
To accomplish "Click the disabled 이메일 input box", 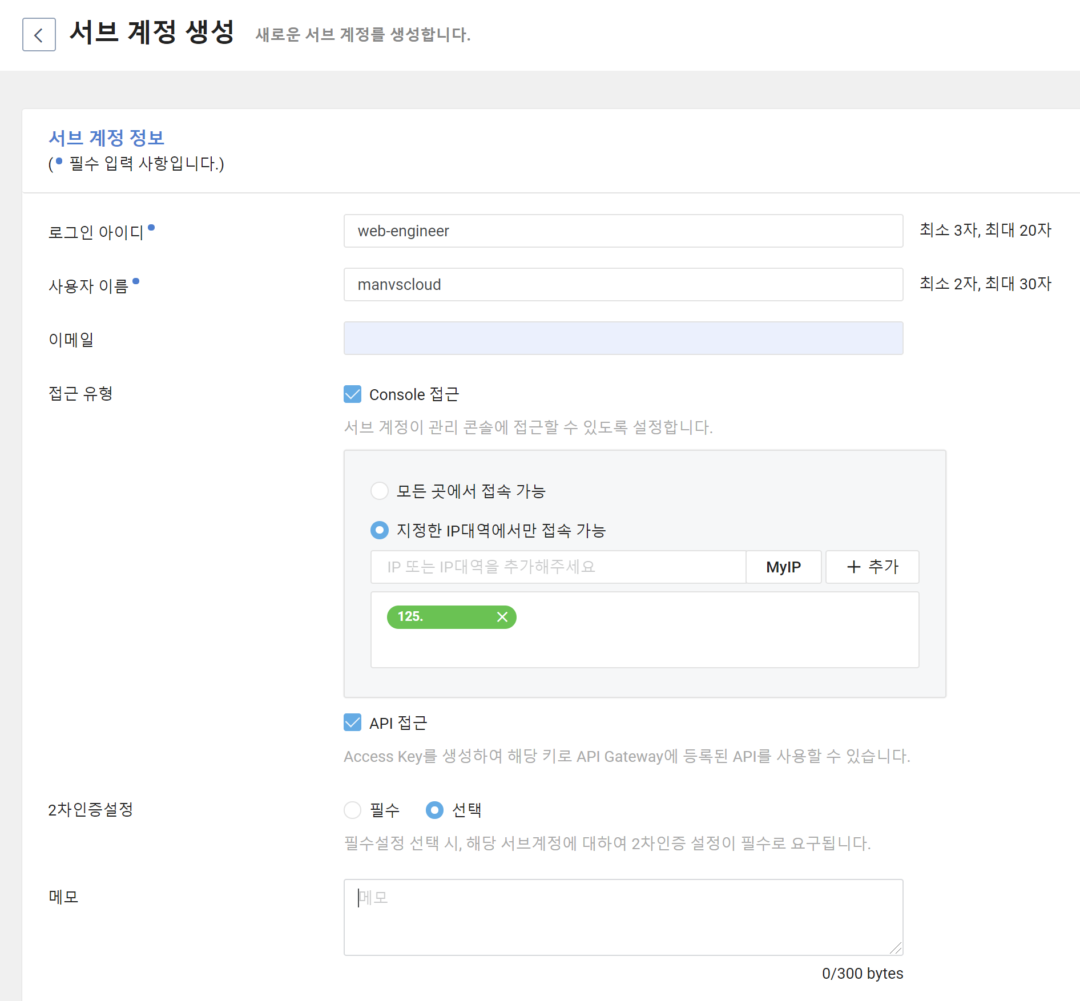I will [623, 338].
